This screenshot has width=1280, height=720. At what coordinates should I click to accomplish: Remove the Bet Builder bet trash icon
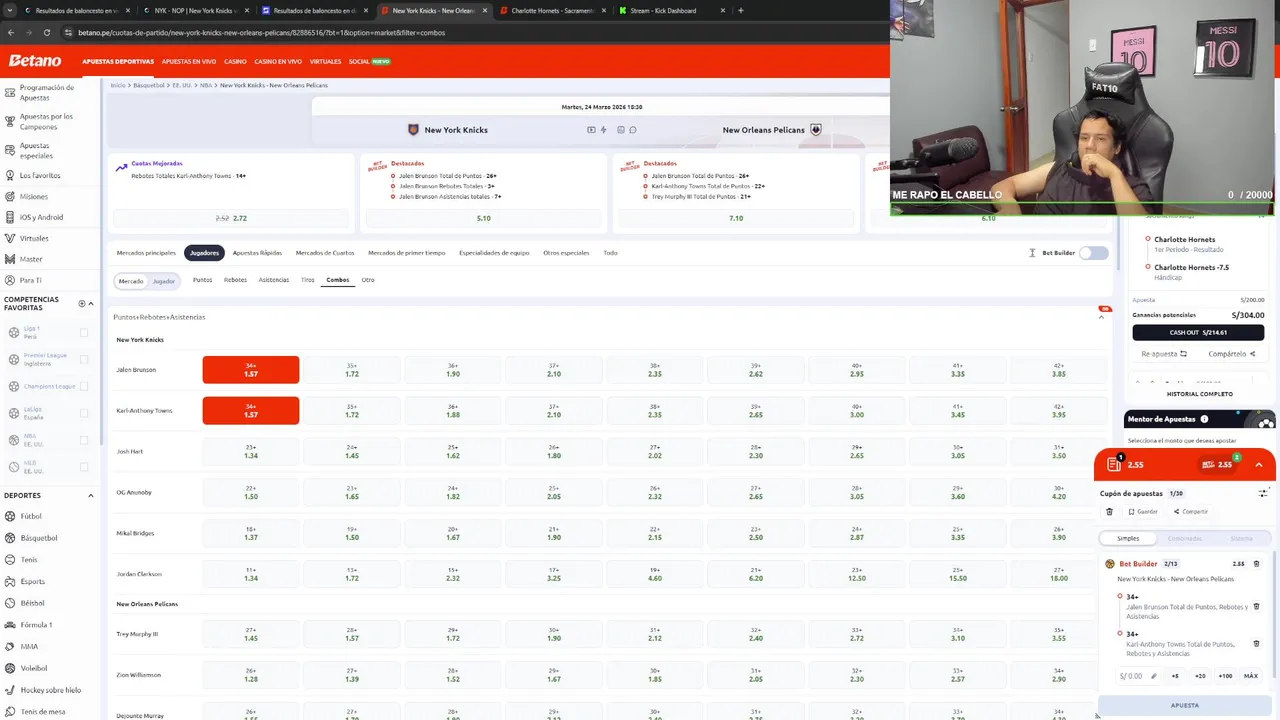coord(1256,564)
